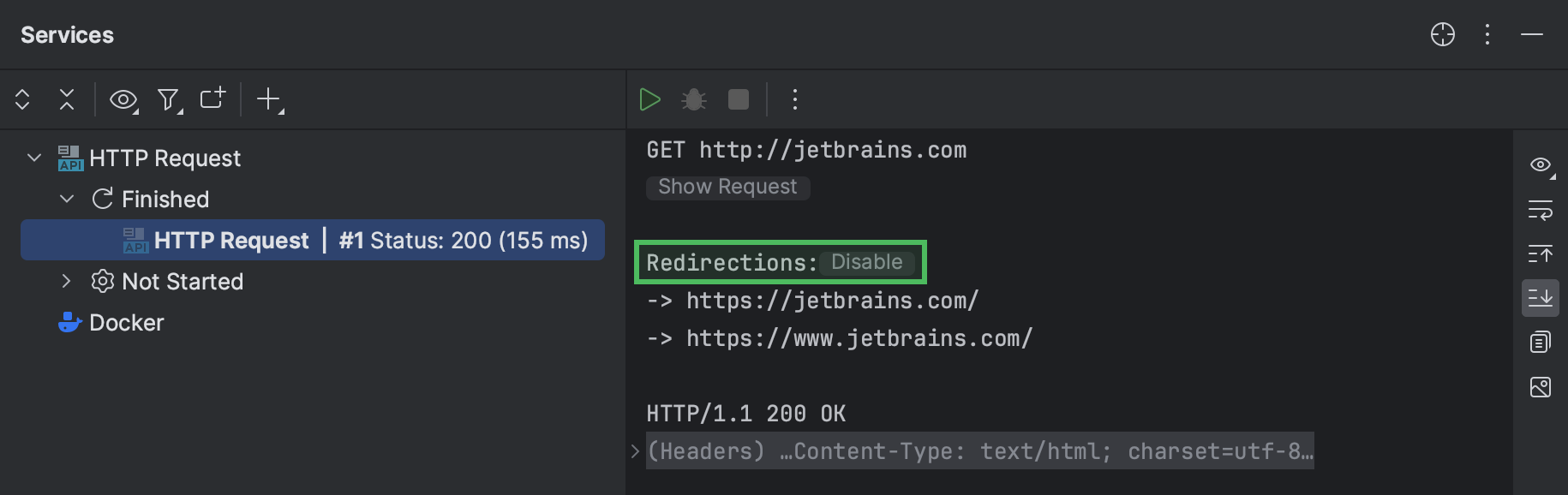This screenshot has height=495, width=1568.
Task: Click the stop icon next to debug
Action: (x=738, y=99)
